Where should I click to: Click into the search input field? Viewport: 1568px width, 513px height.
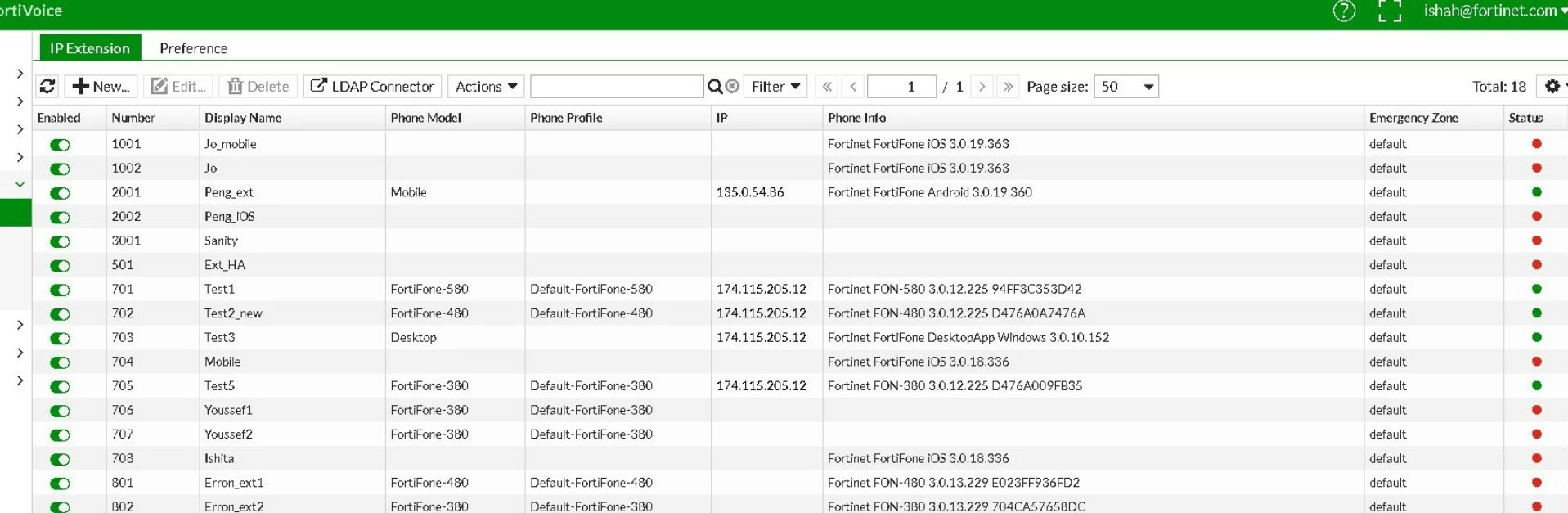point(617,86)
